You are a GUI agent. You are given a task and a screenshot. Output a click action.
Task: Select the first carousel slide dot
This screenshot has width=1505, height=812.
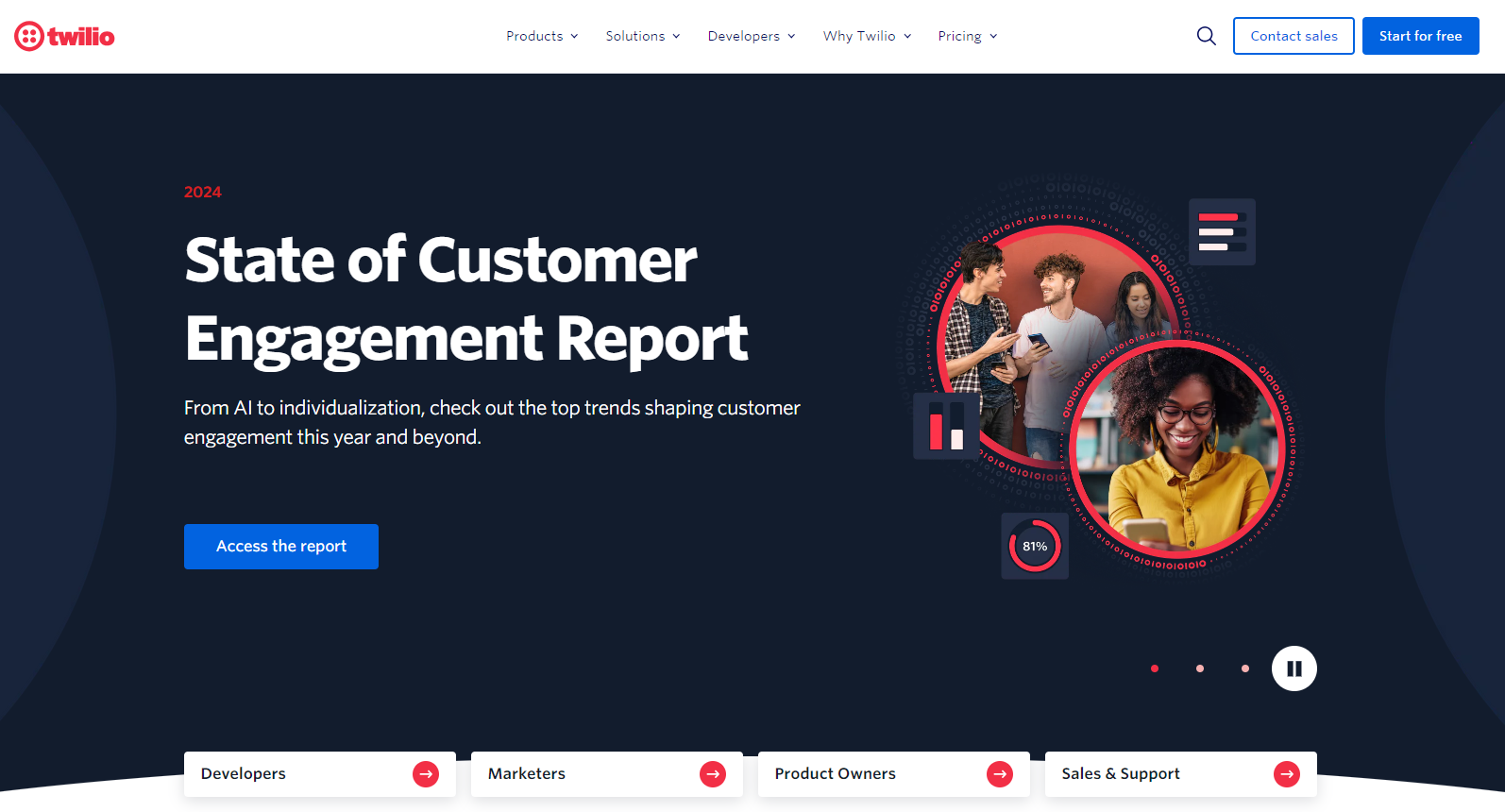click(x=1155, y=668)
